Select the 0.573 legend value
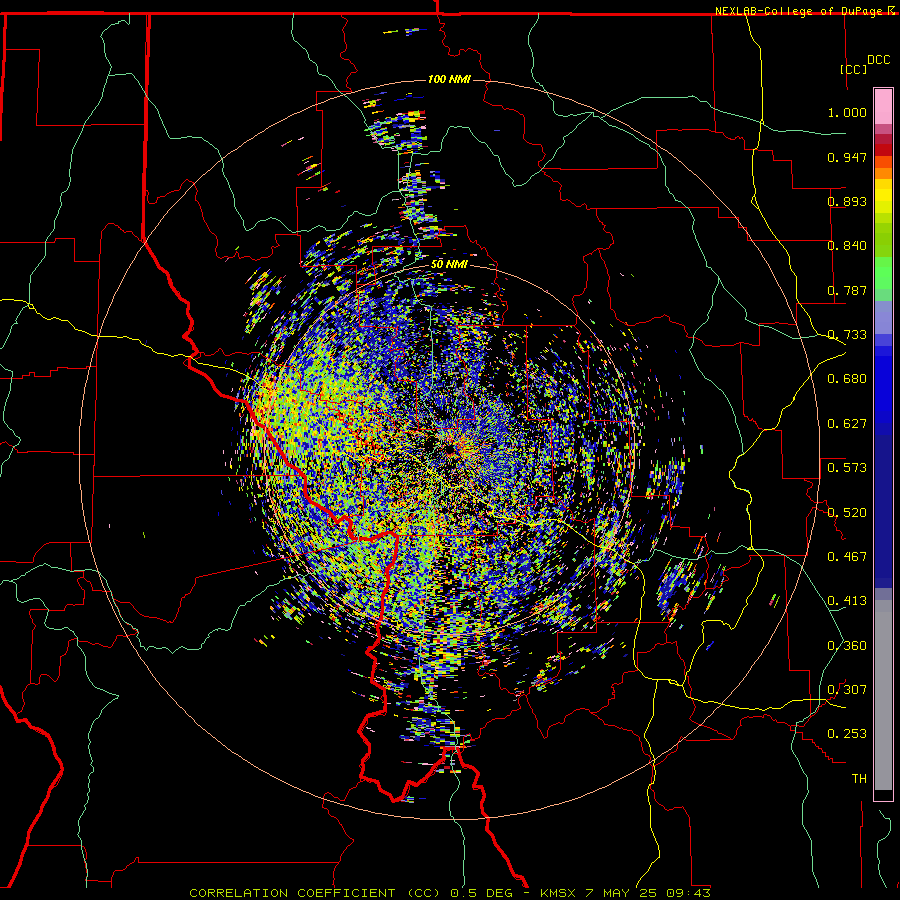 click(x=847, y=468)
